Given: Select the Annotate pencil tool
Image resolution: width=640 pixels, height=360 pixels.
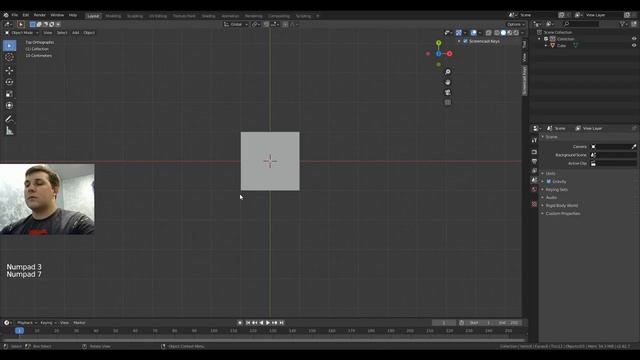Looking at the screenshot, I should click(x=9, y=119).
